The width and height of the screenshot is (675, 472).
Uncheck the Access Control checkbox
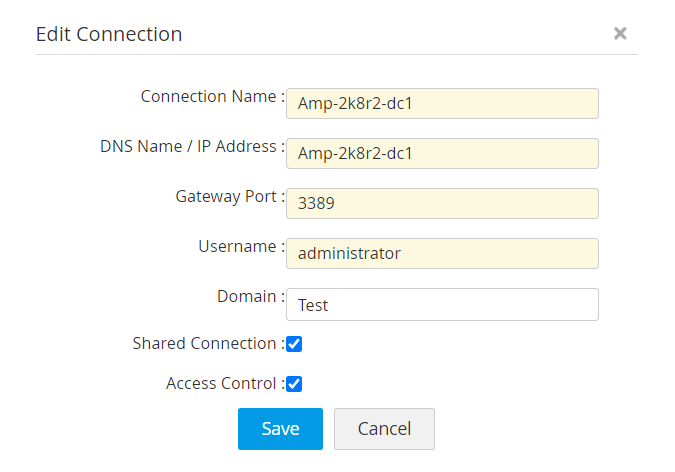294,384
